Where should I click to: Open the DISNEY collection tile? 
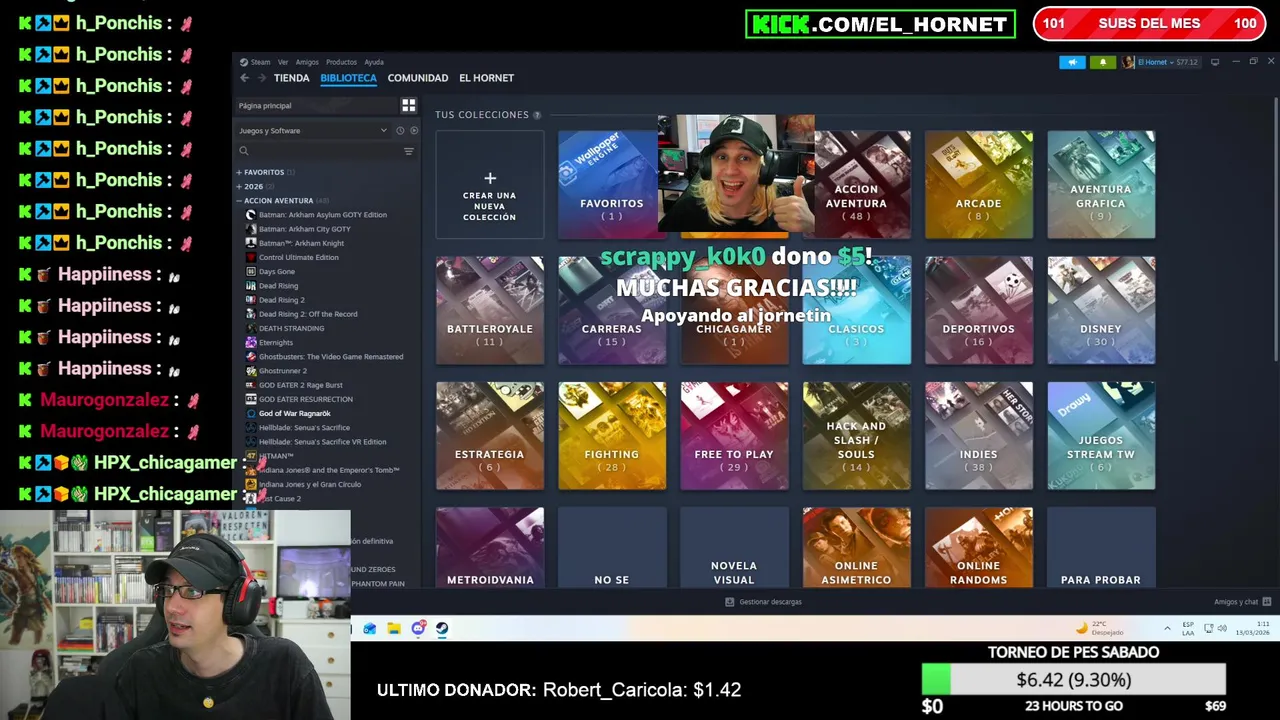1101,310
